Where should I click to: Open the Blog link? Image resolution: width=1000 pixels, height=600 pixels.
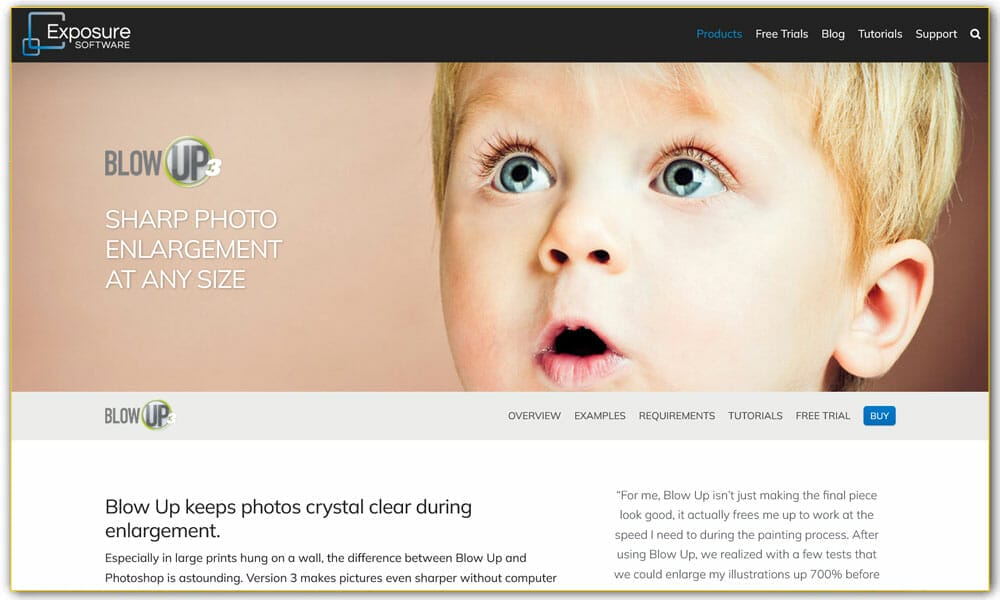coord(832,34)
